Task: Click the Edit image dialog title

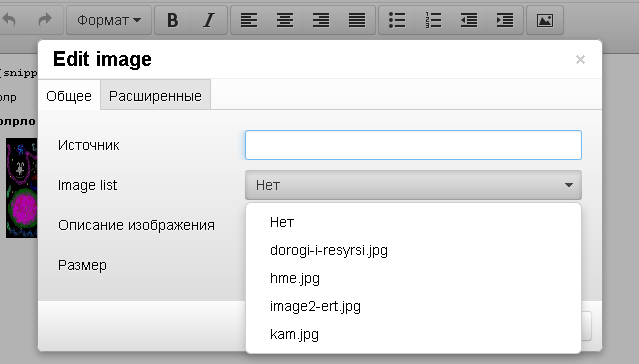Action: point(102,60)
